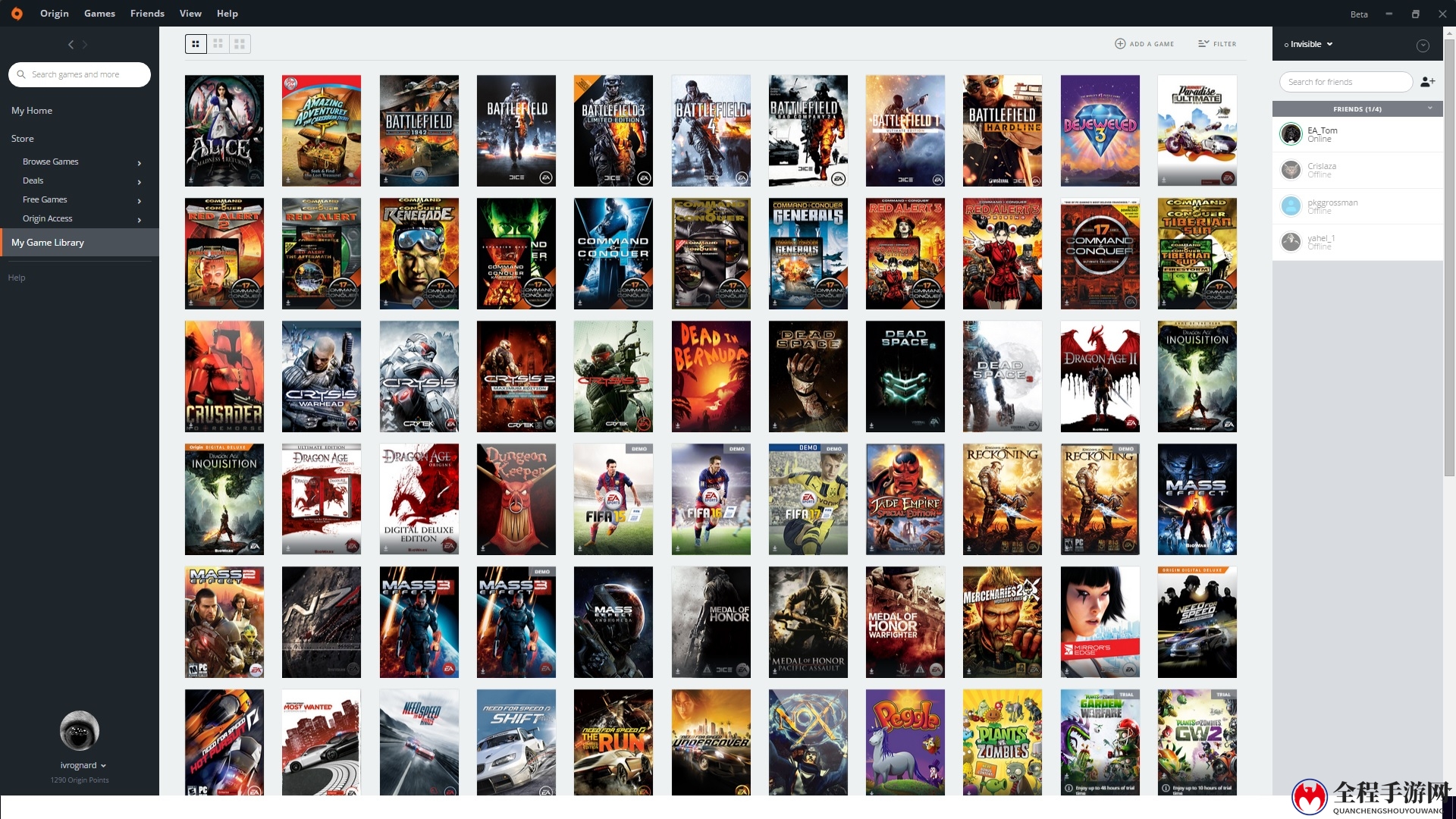
Task: Open Mercenaries 2 game tile
Action: 1003,622
